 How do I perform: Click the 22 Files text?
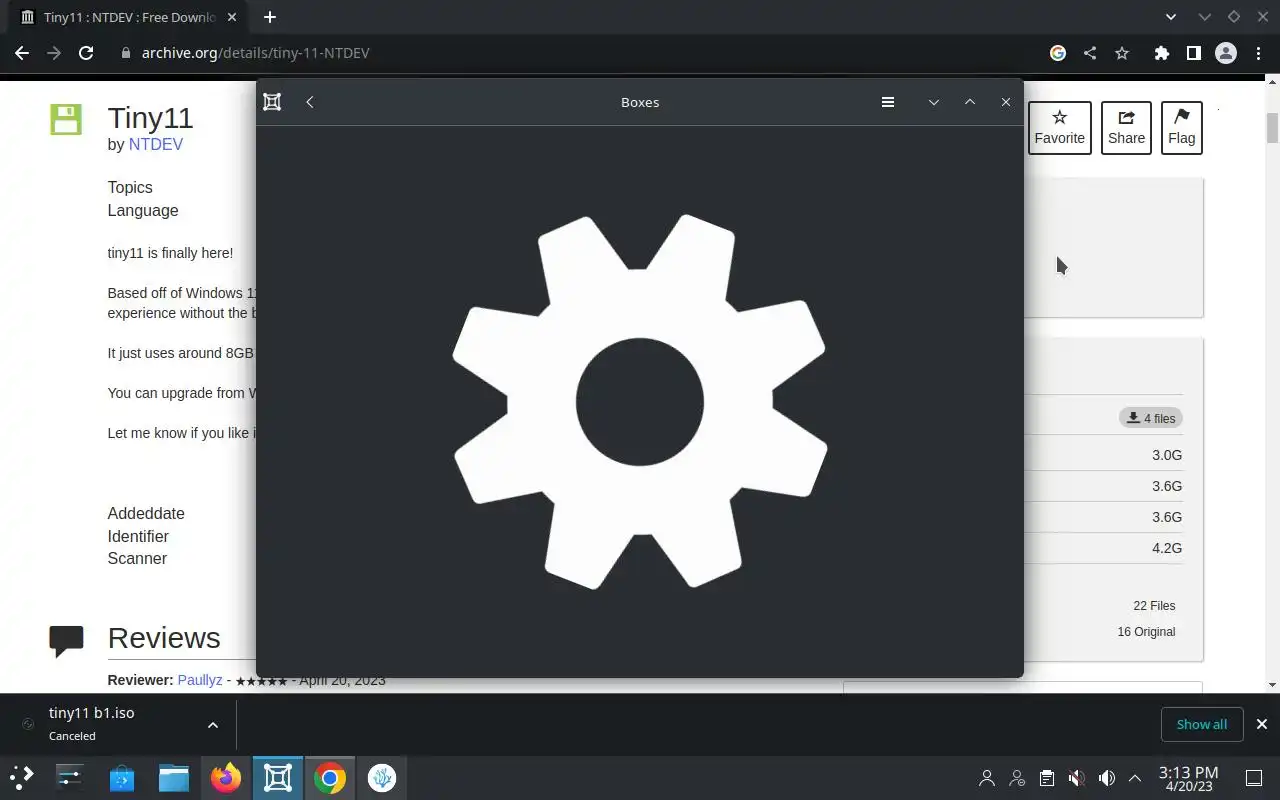point(1154,606)
